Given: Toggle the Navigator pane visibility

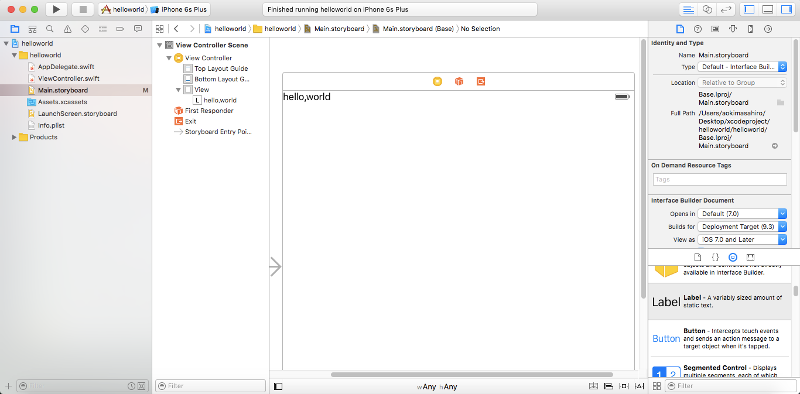Looking at the screenshot, I should (x=750, y=9).
